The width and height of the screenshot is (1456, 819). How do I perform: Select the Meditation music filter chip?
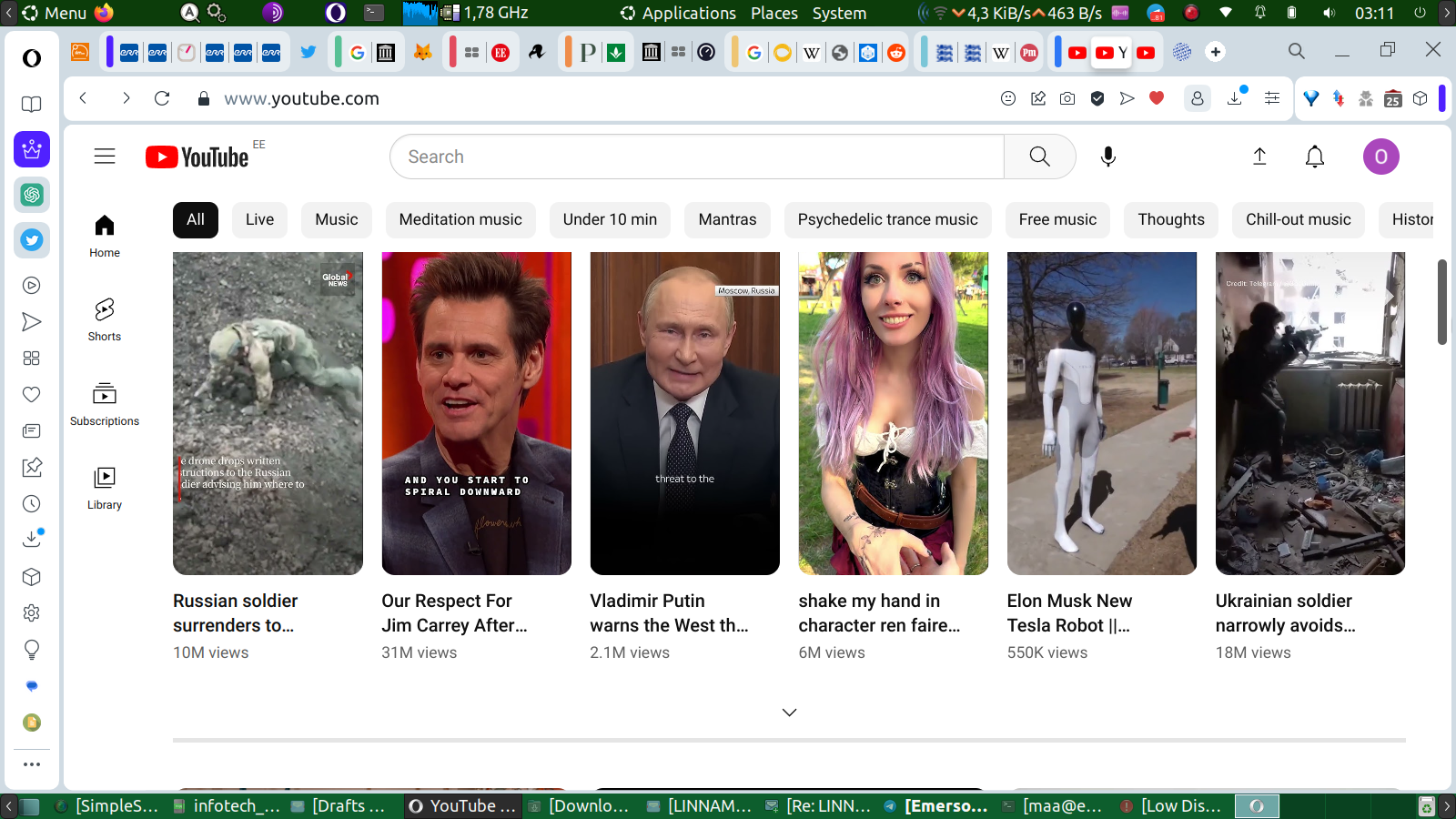460,219
